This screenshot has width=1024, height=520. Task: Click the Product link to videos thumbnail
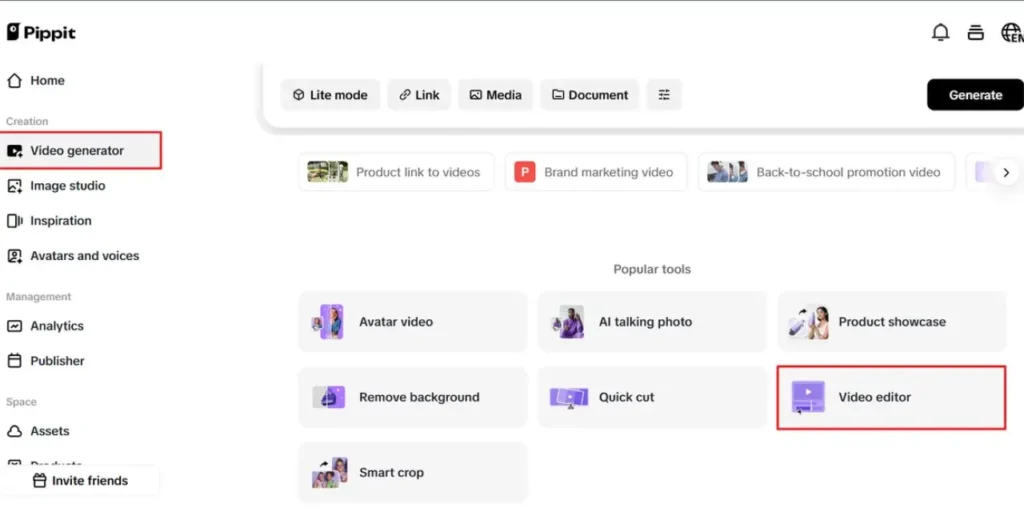327,172
